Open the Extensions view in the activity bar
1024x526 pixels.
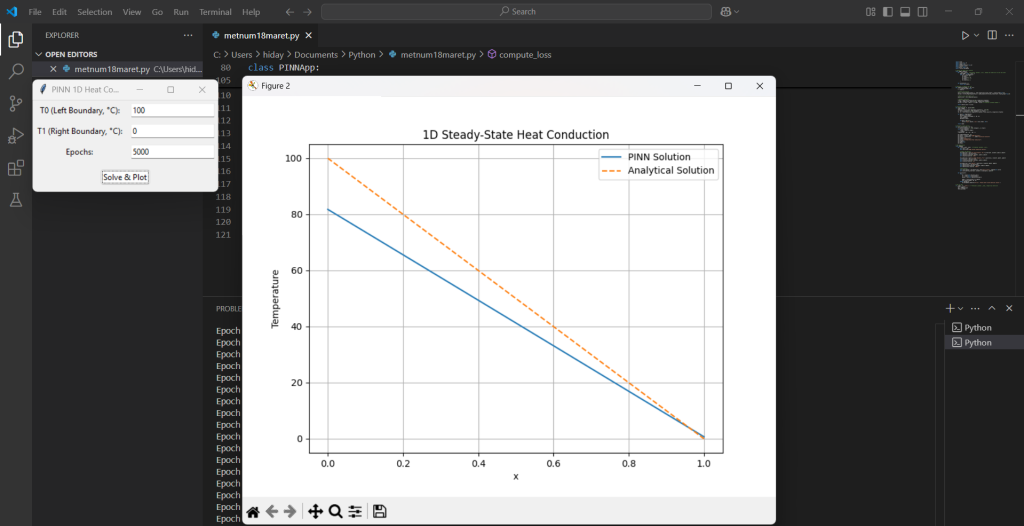click(16, 168)
